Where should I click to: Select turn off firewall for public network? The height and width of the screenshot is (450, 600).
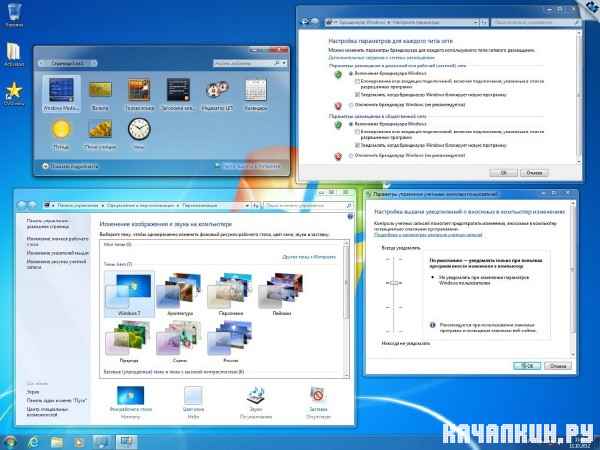351,156
